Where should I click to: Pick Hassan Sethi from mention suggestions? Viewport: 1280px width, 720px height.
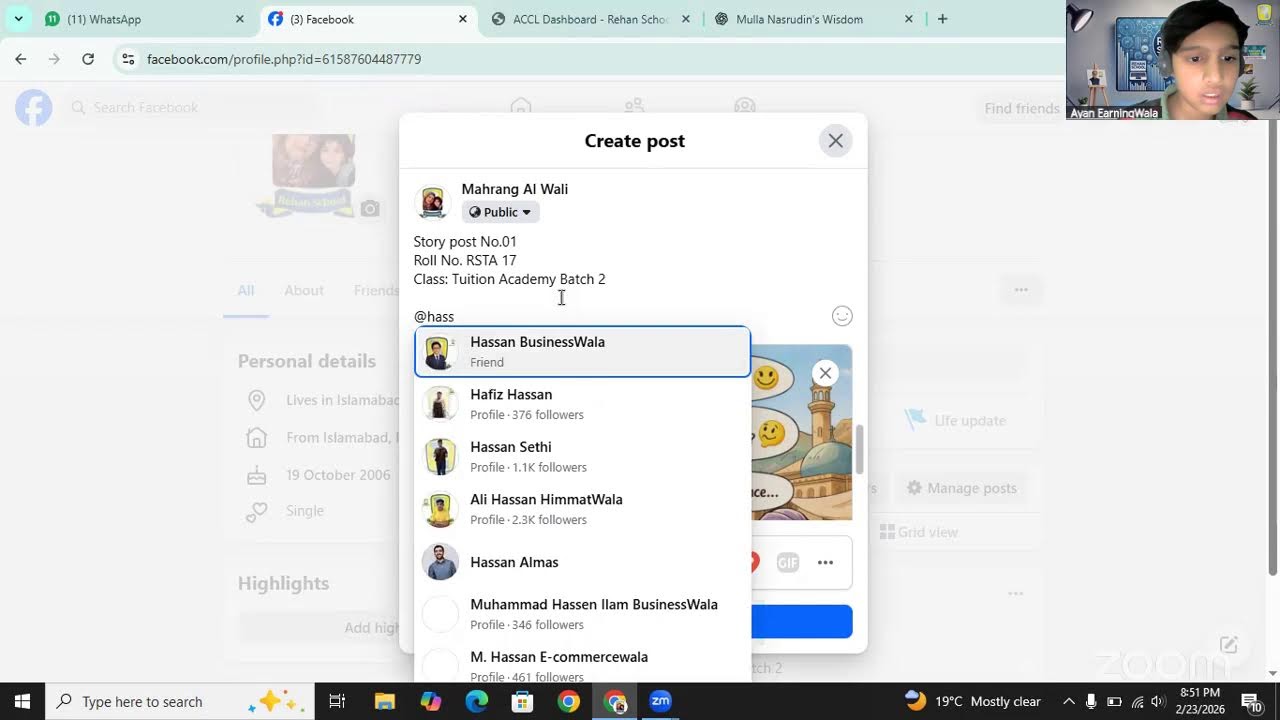point(582,457)
